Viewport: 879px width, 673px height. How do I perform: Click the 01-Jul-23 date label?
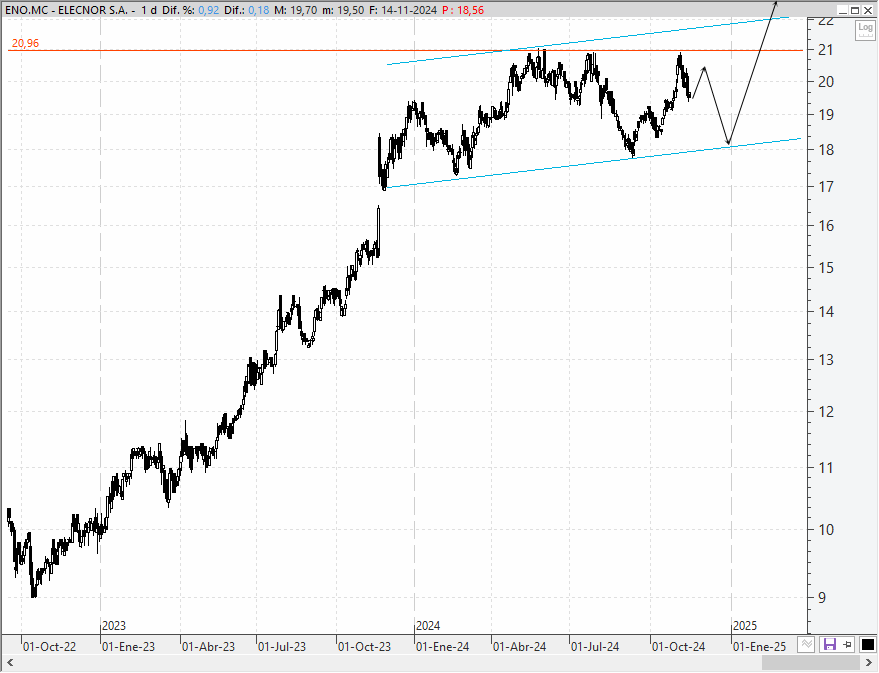(x=282, y=647)
